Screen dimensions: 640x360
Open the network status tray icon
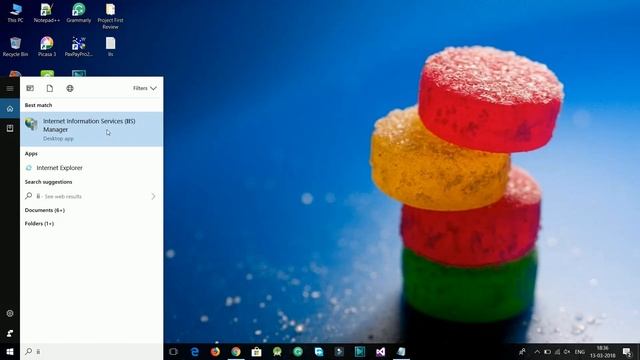tap(557, 351)
